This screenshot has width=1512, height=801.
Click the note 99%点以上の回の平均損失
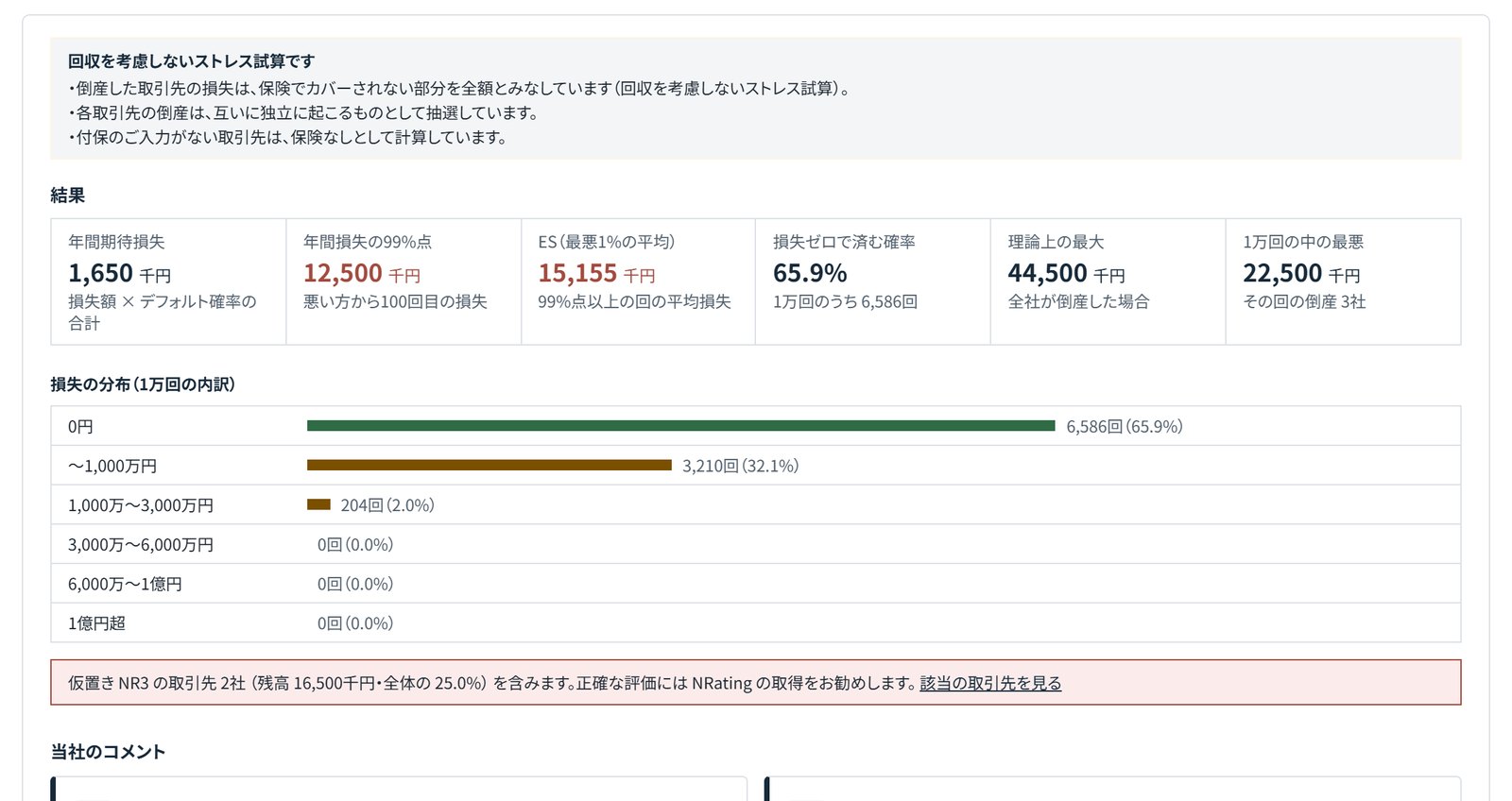(634, 301)
